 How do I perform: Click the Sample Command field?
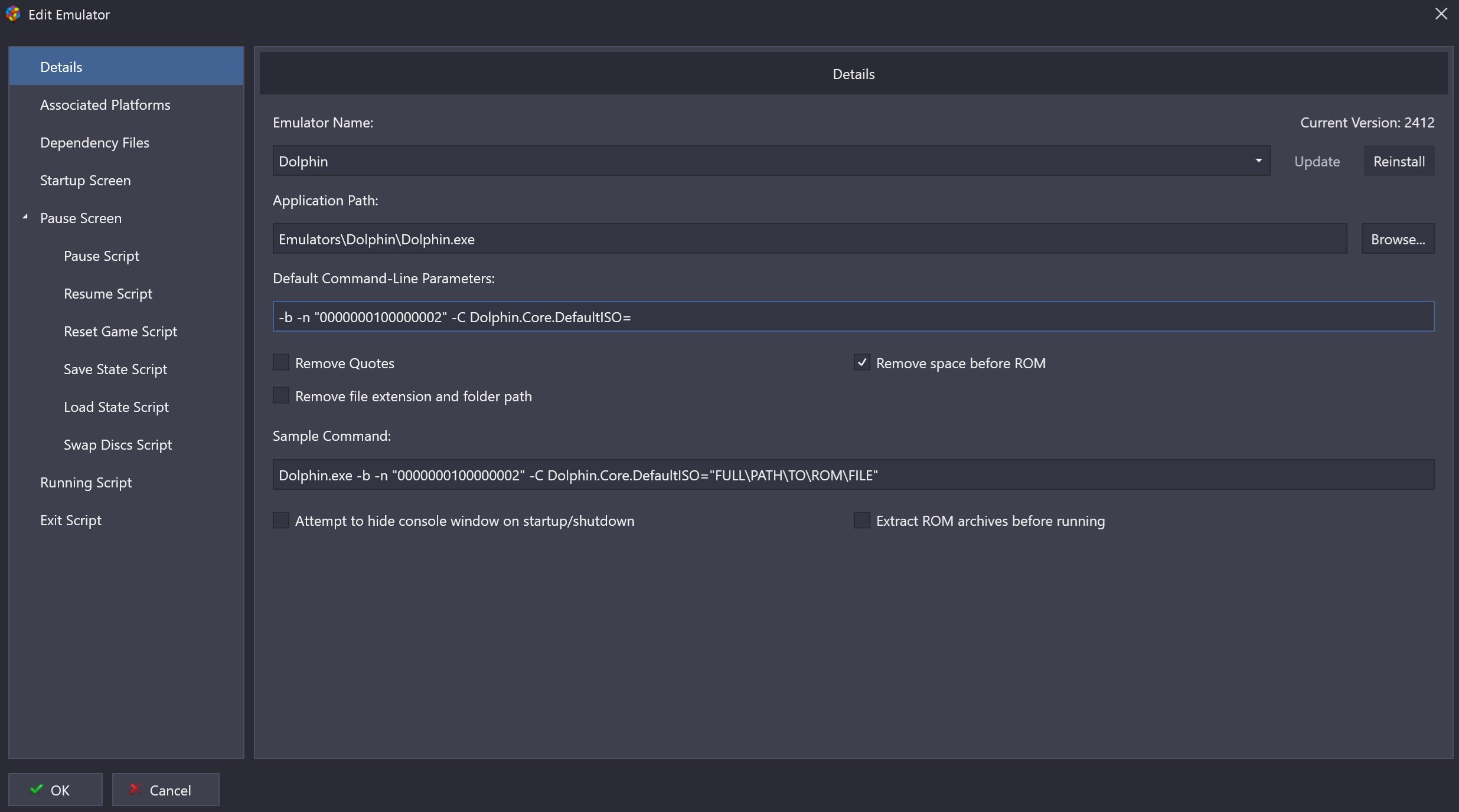(x=853, y=474)
